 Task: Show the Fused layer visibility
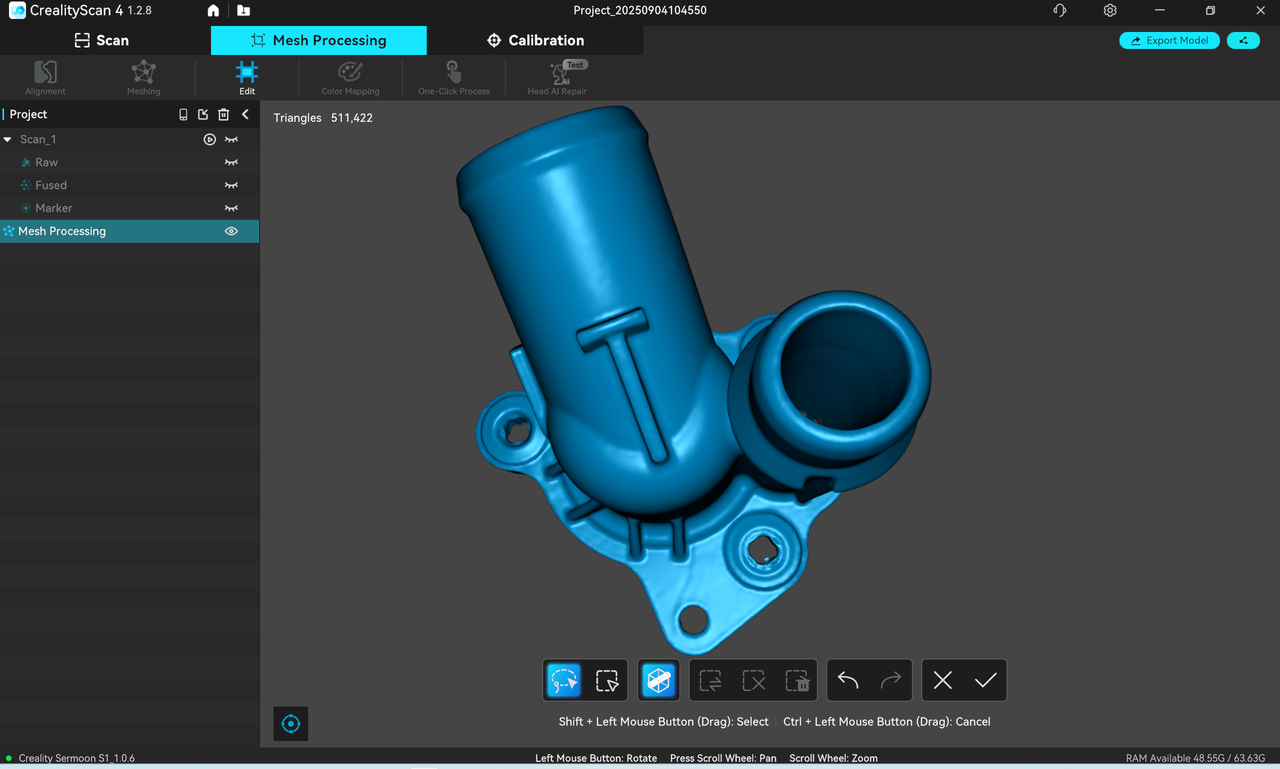231,185
